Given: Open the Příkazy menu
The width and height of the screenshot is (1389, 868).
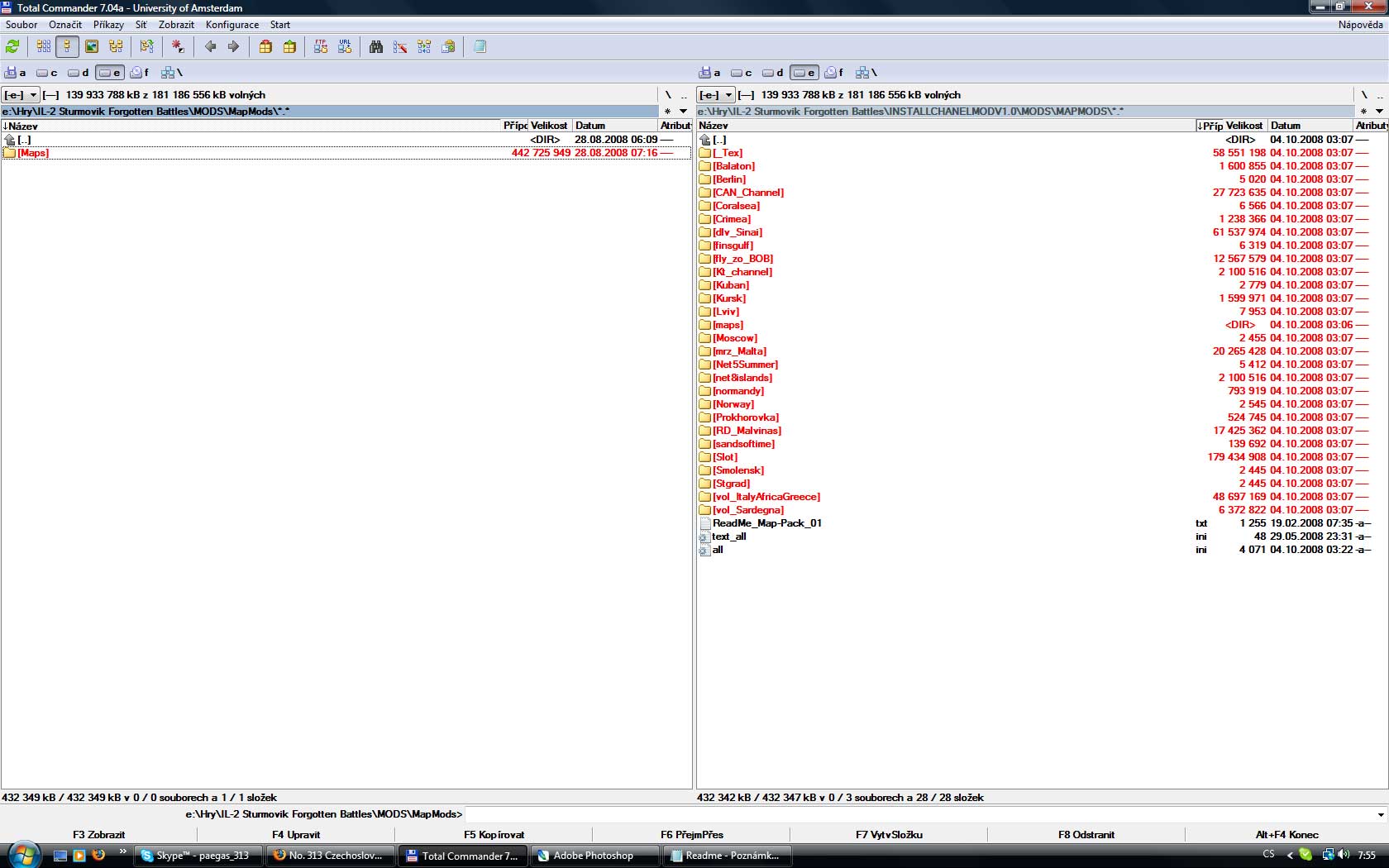Looking at the screenshot, I should 108,25.
